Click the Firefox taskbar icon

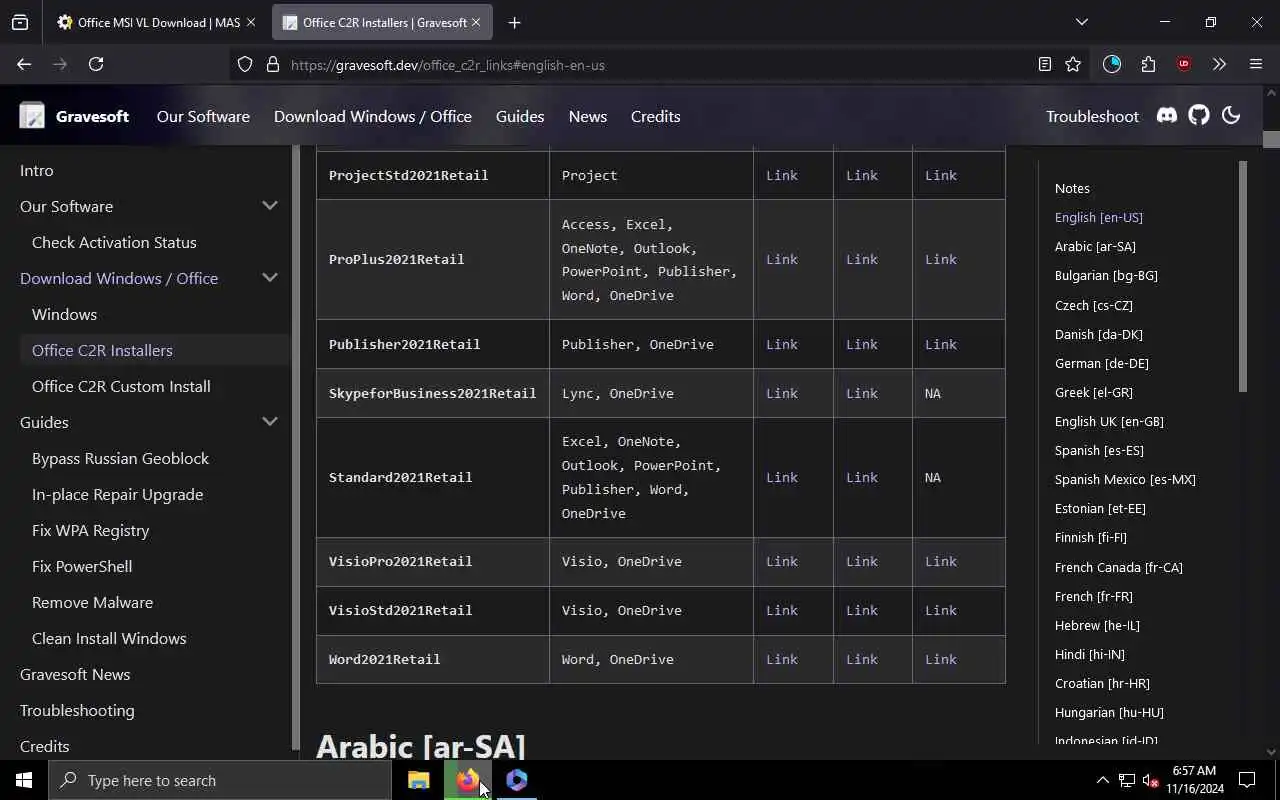pyautogui.click(x=468, y=780)
